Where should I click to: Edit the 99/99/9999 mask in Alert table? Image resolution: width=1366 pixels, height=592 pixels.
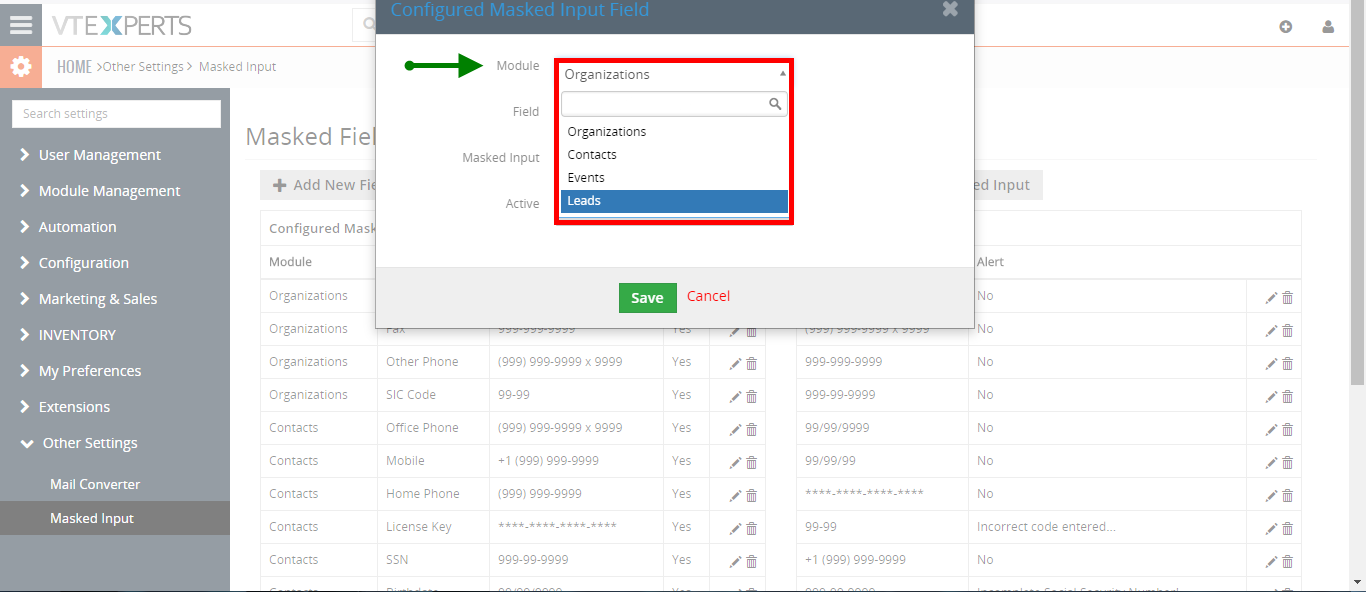[1271, 430]
